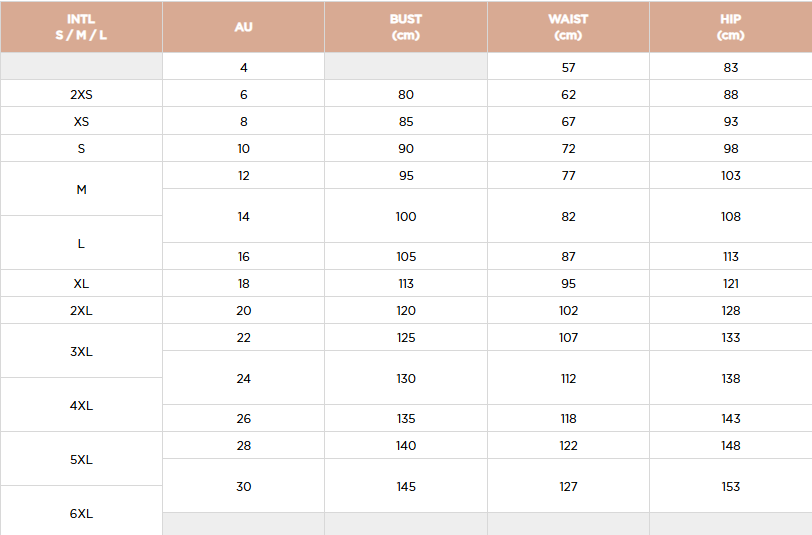Click the HIP (cm) column header

point(731,27)
